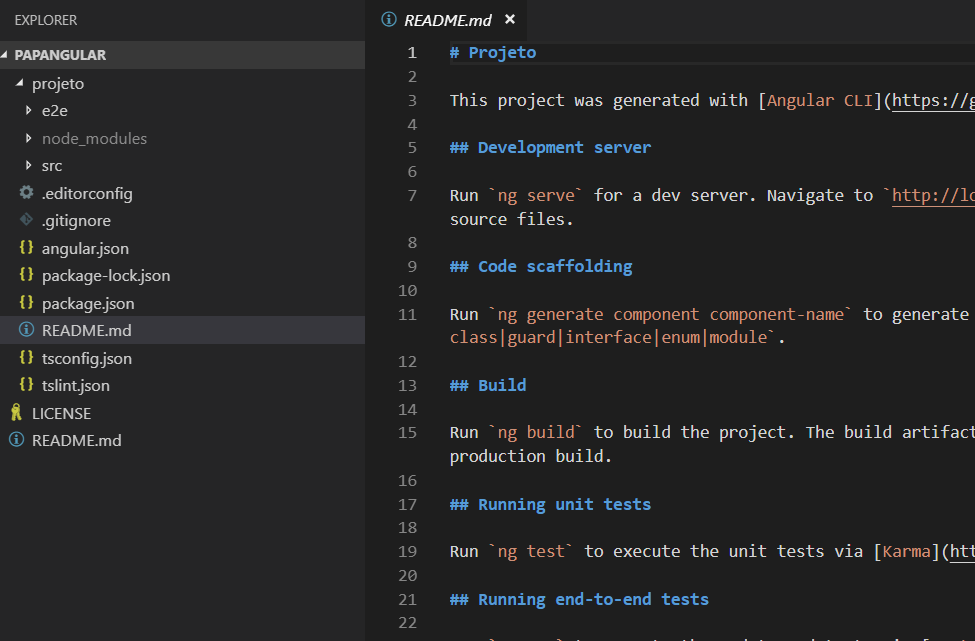Close the README.md tab
975x641 pixels.
click(x=510, y=19)
